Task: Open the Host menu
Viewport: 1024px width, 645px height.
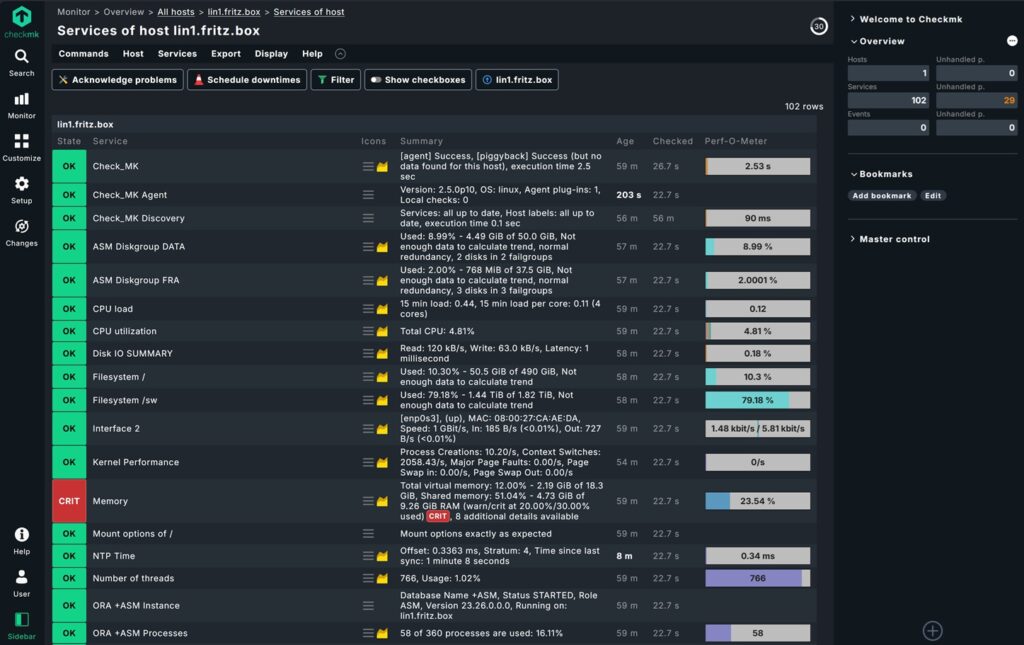Action: (133, 54)
